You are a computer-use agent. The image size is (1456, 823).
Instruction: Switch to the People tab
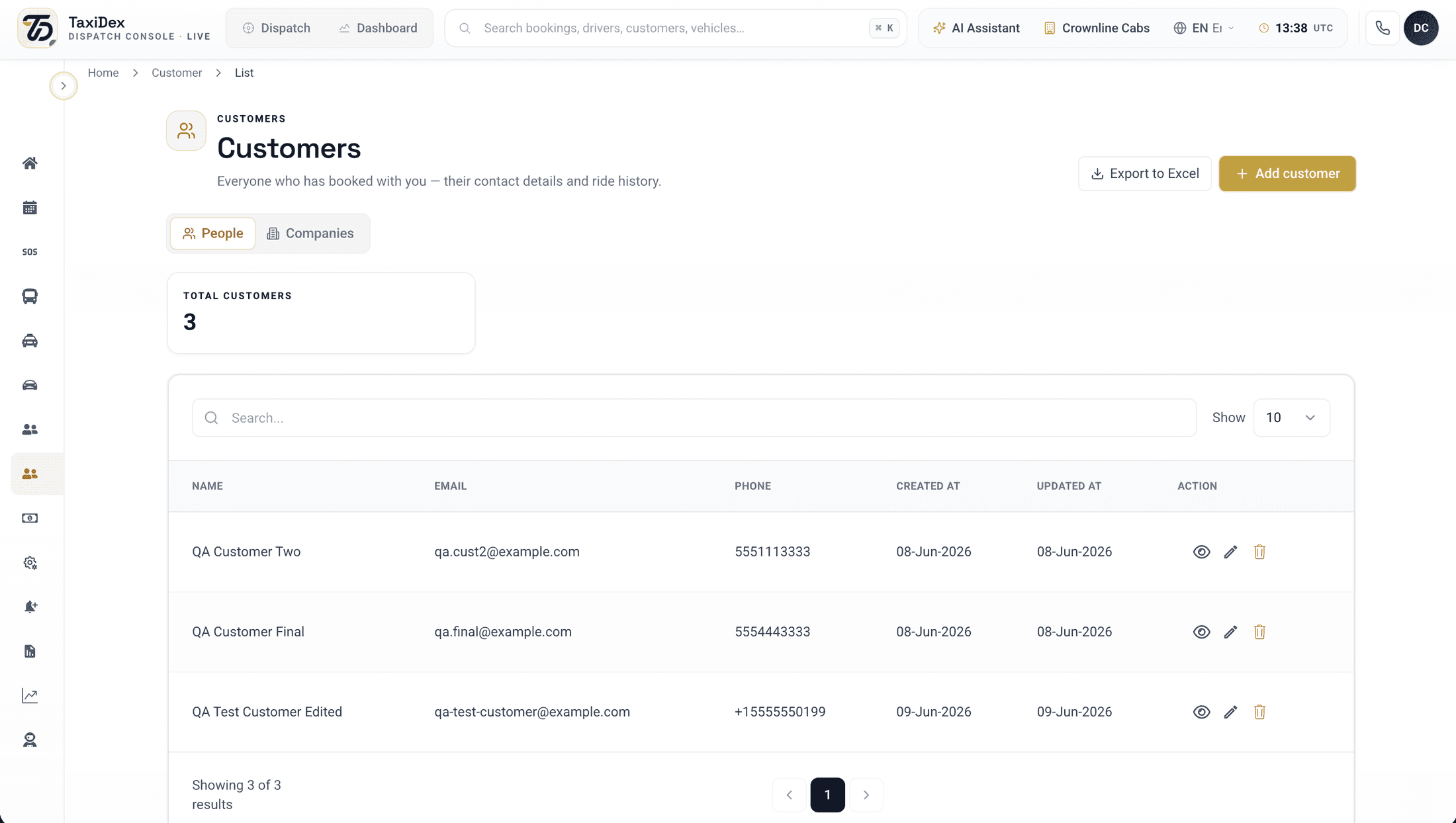[x=212, y=234]
